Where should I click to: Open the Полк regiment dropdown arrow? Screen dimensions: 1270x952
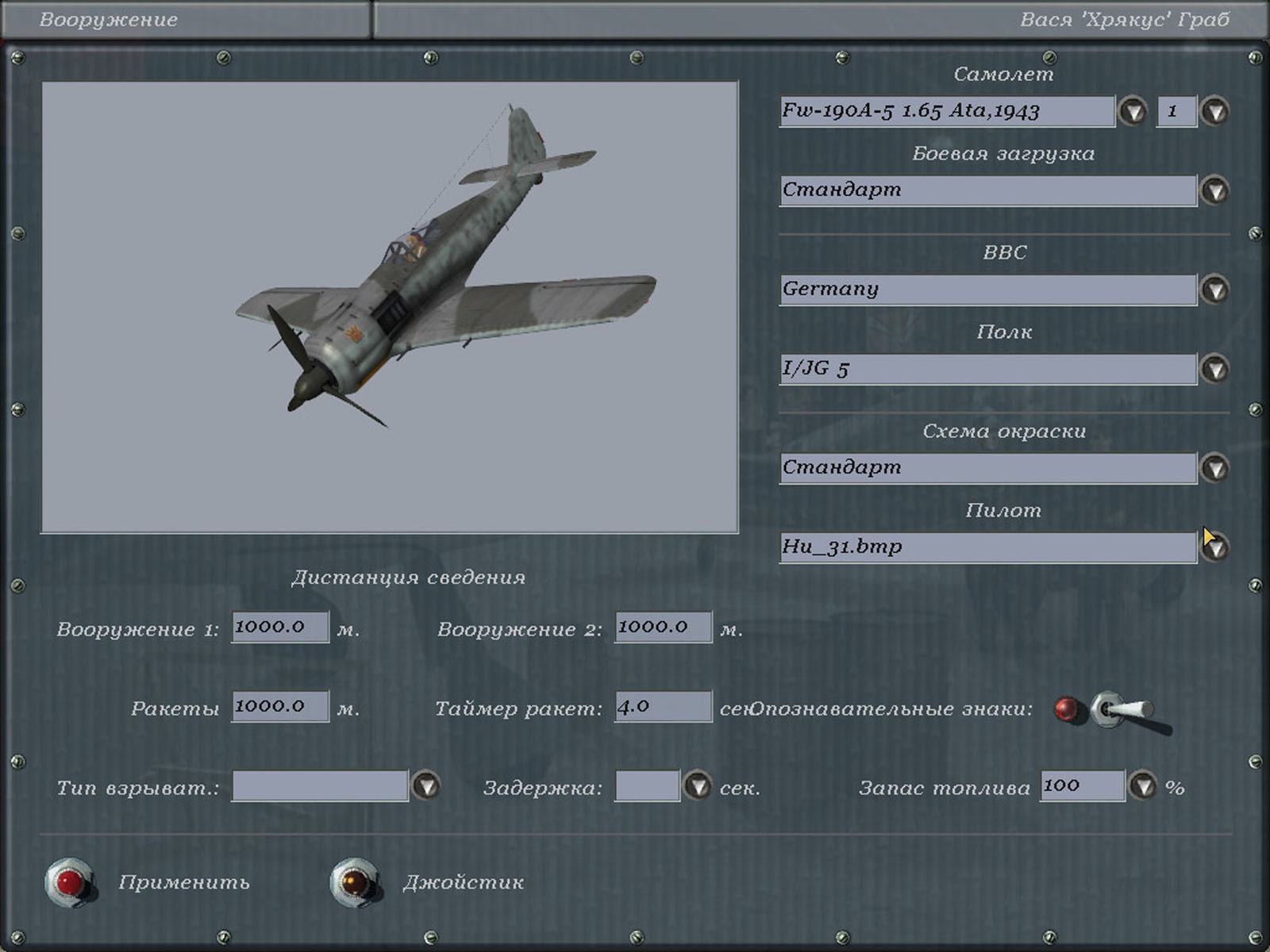[1215, 369]
